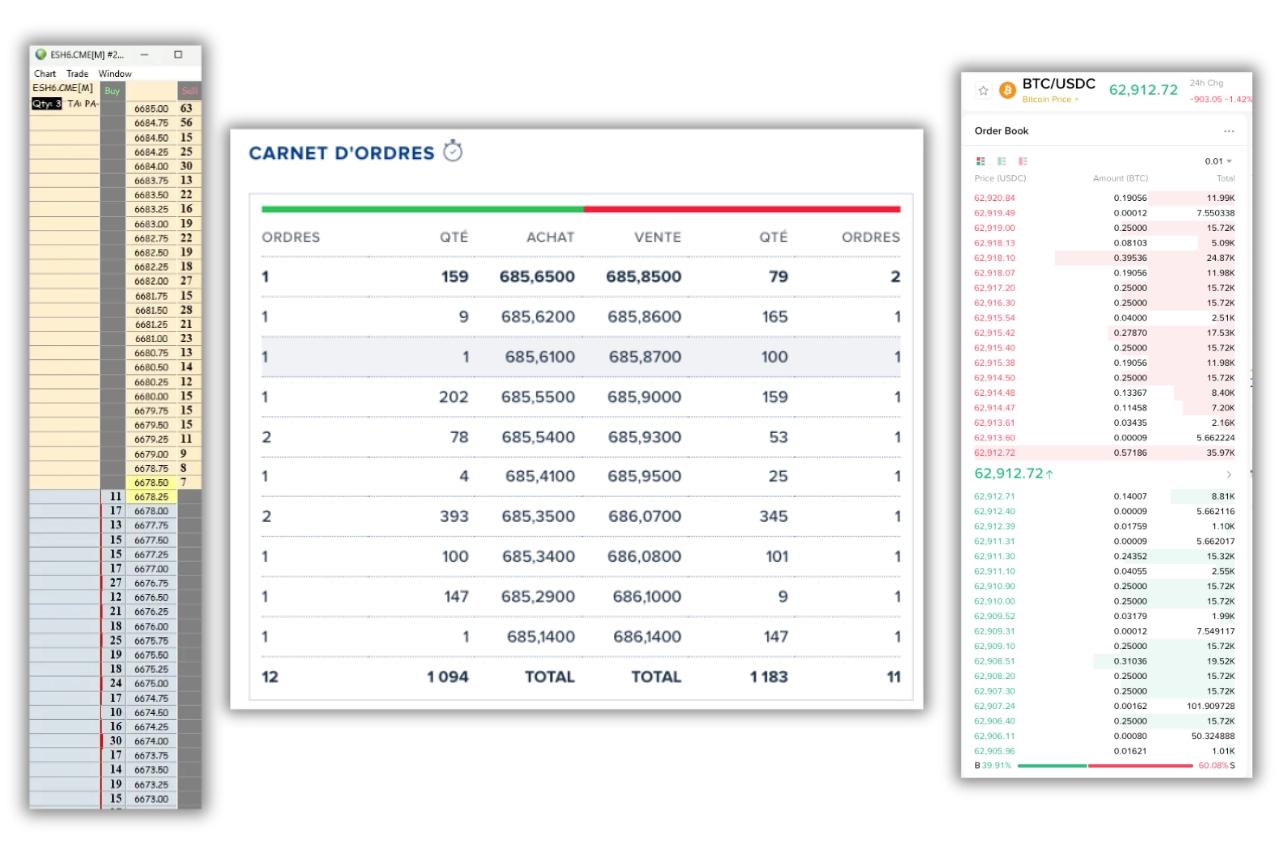Favorite the BTC/USDC pair with the star
The image size is (1280, 854).
(984, 91)
